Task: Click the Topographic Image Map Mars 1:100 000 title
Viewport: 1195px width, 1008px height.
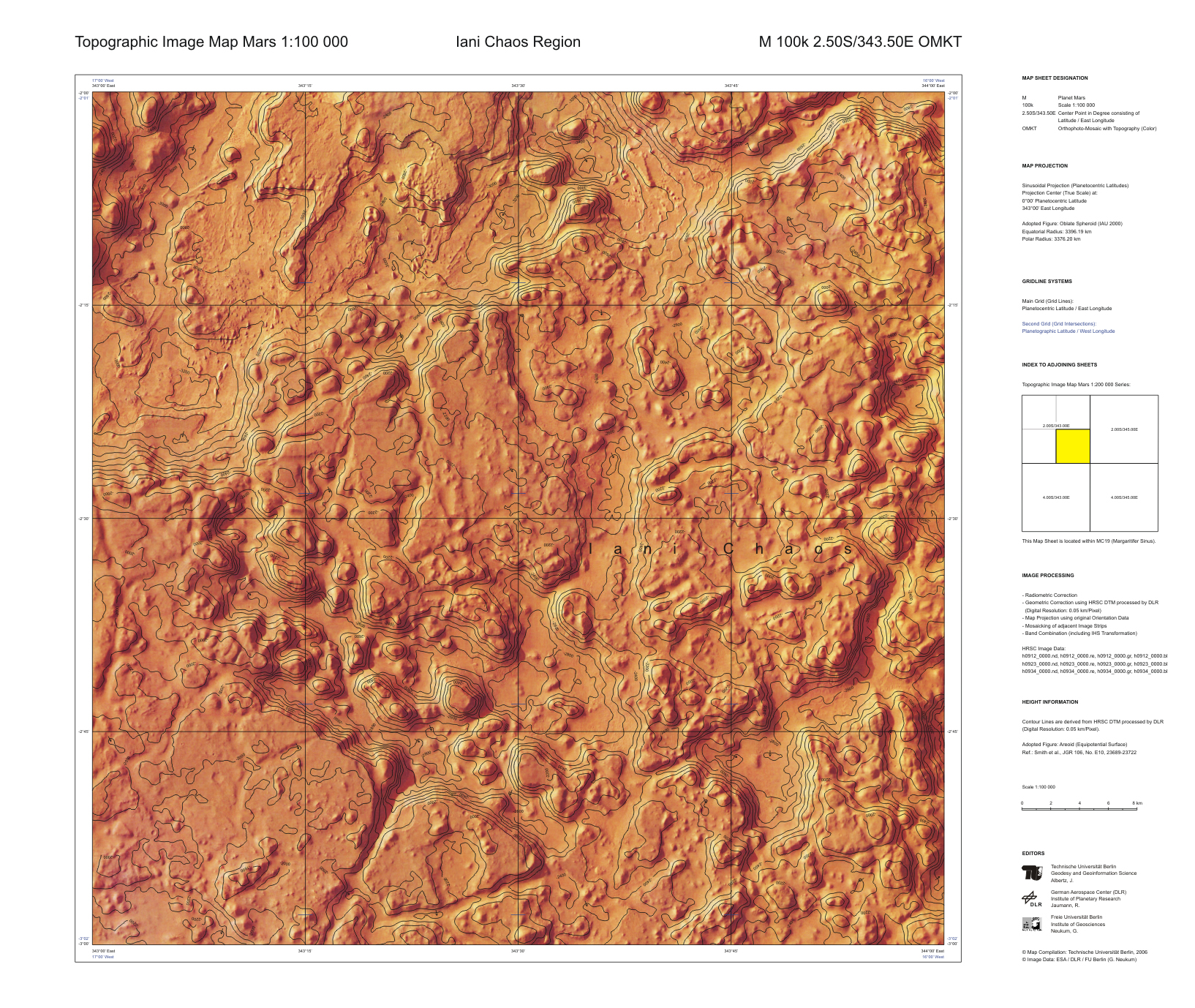Action: coord(211,42)
